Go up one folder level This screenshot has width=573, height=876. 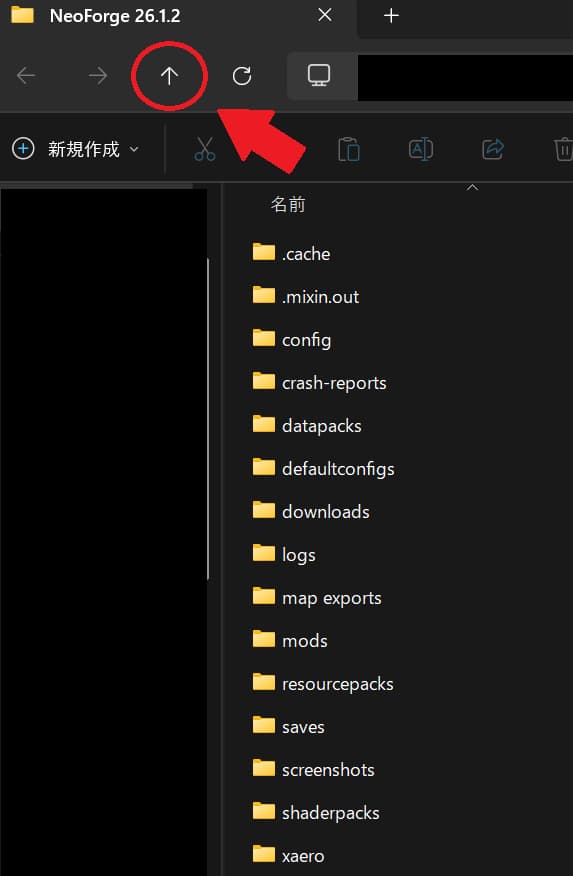tap(169, 75)
